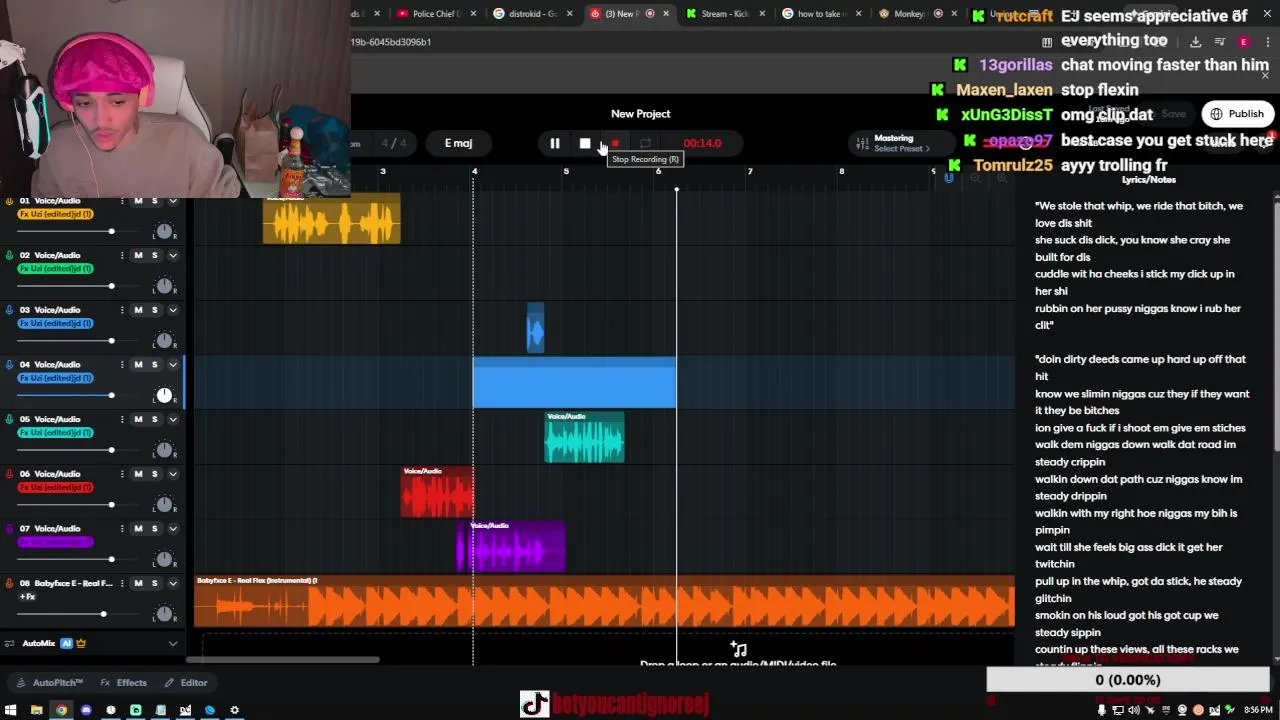The image size is (1280, 720).
Task: Click track 07 purple microphone icon
Action: click(10, 528)
